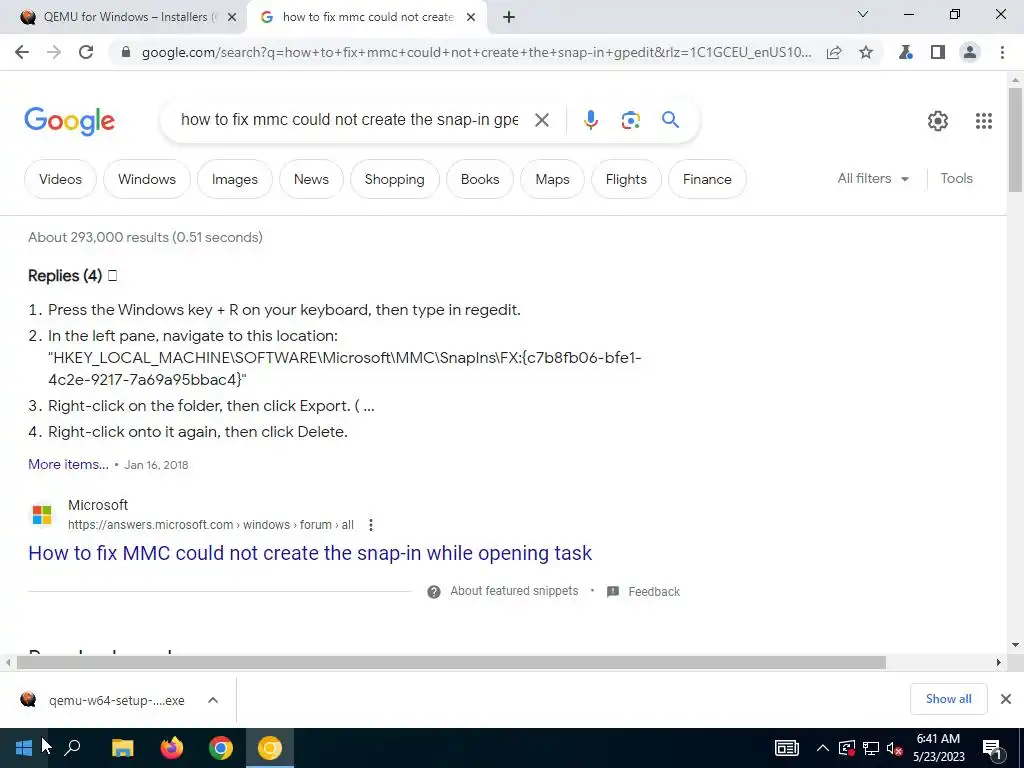Open Chrome from taskbar
The width and height of the screenshot is (1024, 768).
point(221,748)
